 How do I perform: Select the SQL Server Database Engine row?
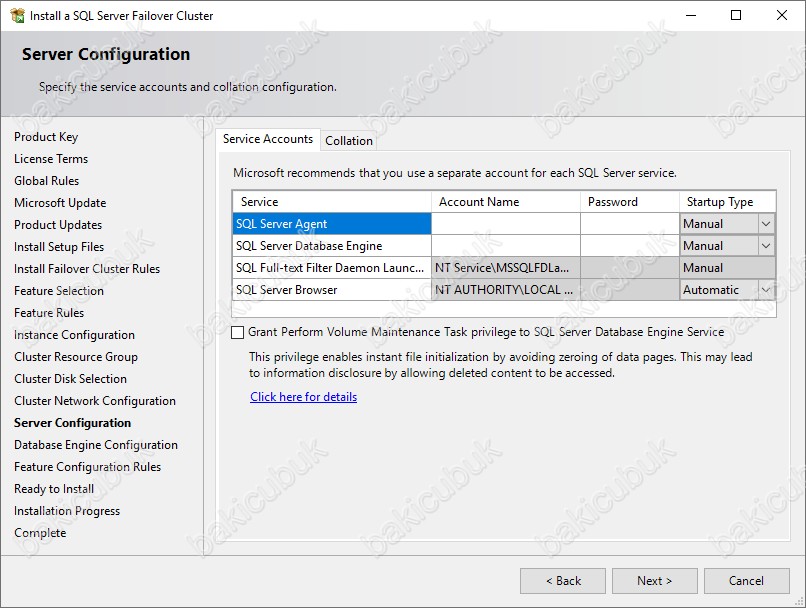tap(332, 246)
